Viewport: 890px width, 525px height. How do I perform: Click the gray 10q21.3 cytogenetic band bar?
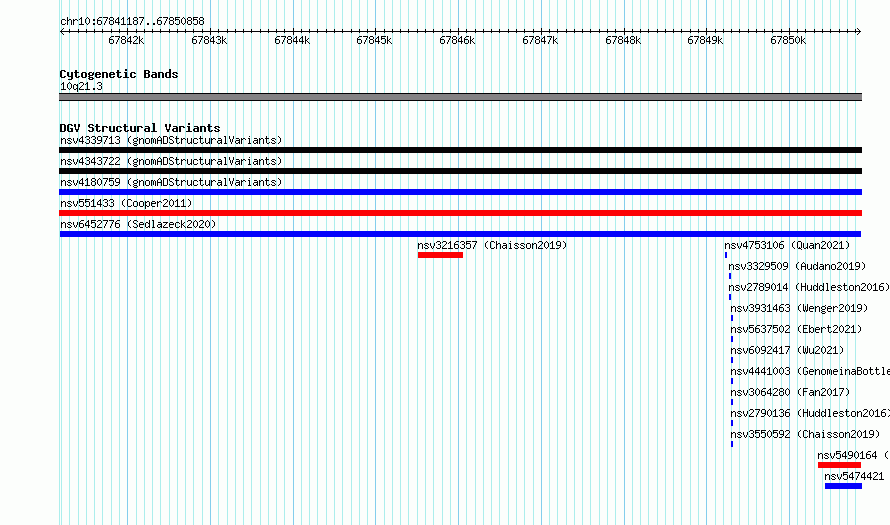pyautogui.click(x=460, y=97)
